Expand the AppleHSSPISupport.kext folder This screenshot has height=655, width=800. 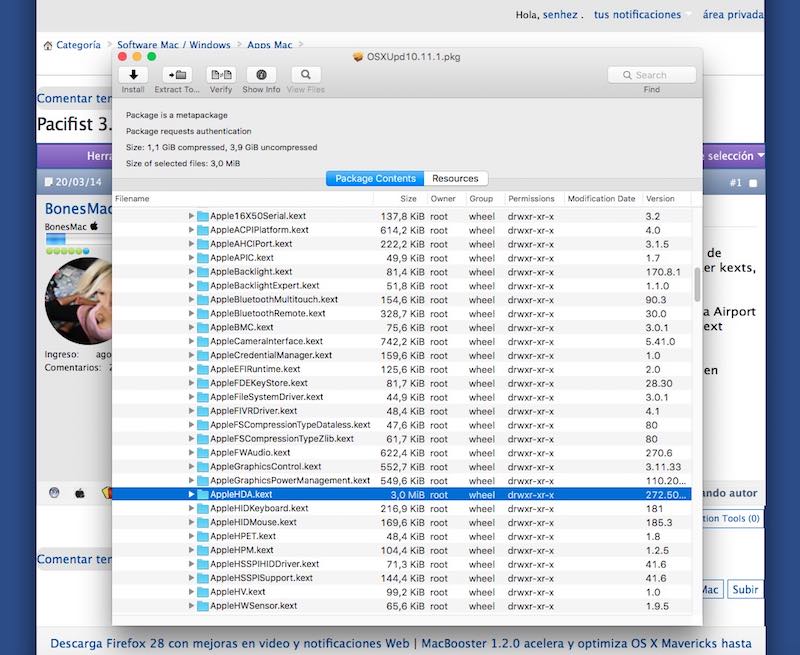(191, 578)
